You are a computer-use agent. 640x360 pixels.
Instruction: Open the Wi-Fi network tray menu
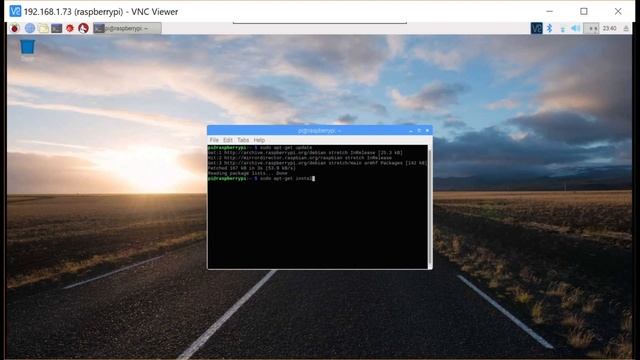tap(563, 29)
